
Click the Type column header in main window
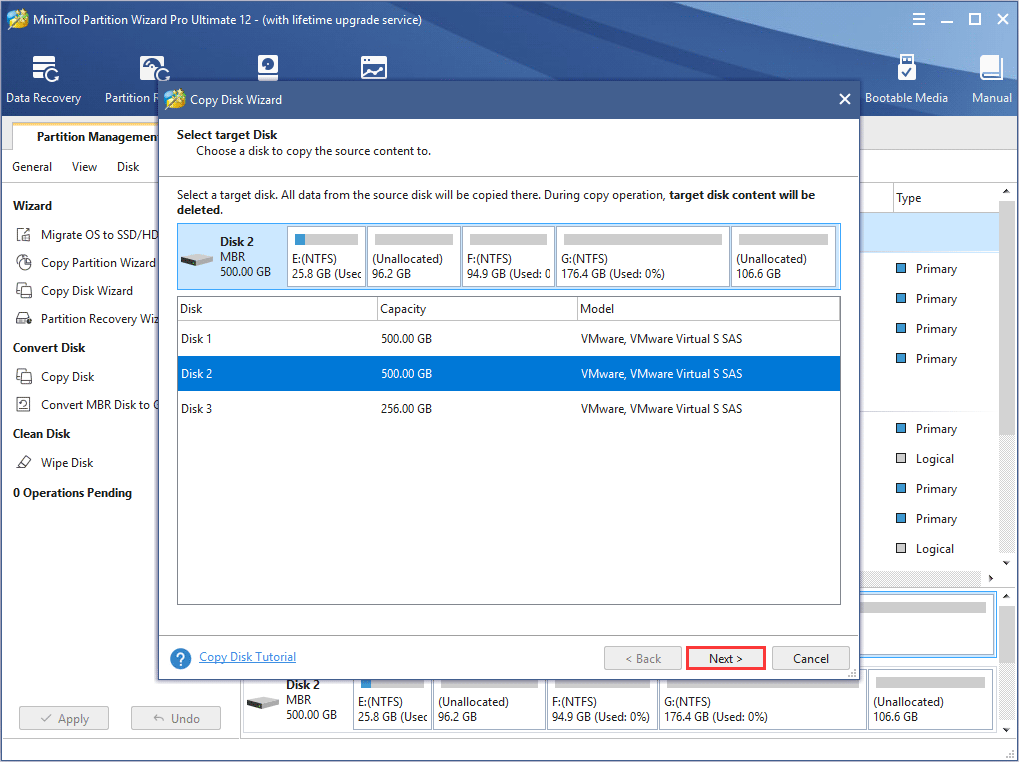click(x=946, y=198)
